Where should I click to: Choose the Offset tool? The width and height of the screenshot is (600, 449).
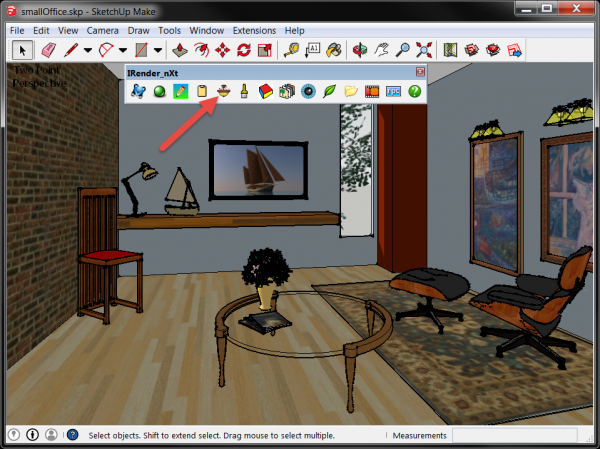[x=201, y=50]
